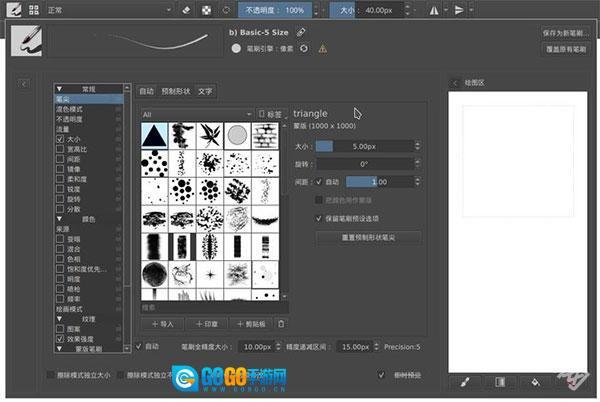The image size is (600, 402).
Task: Click the brush icon below the scratchpad
Action: point(463,381)
